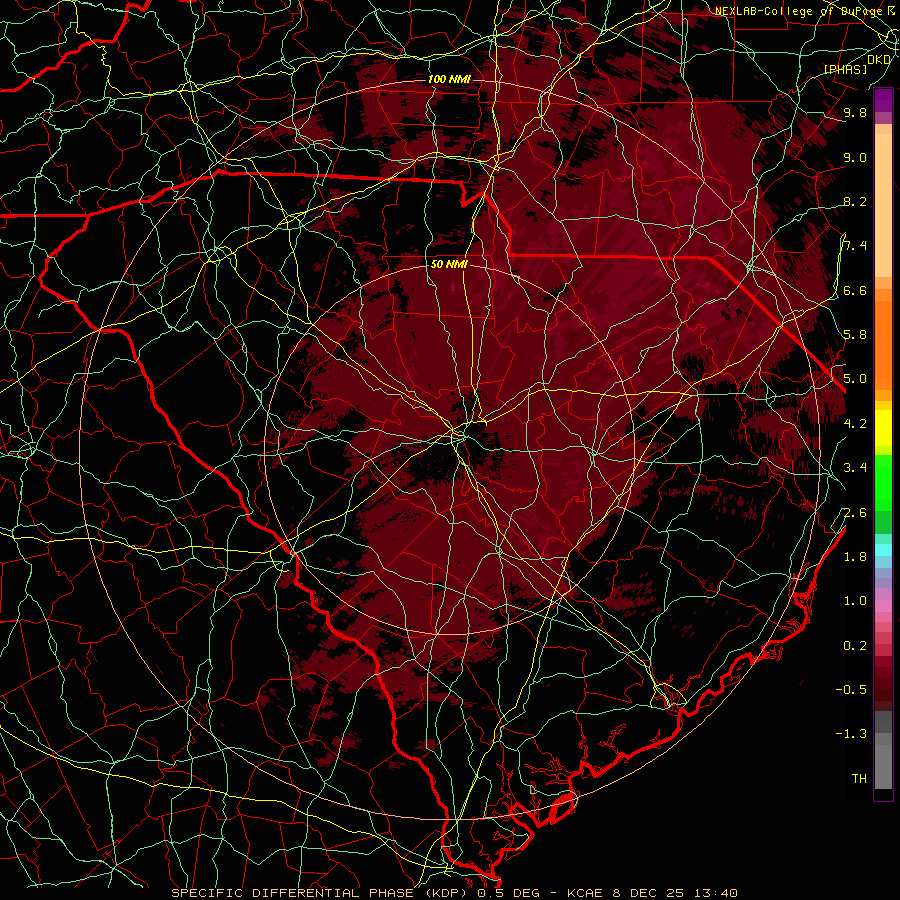Click the 4.2 scale value
Viewport: 900px width, 900px height.
[855, 424]
